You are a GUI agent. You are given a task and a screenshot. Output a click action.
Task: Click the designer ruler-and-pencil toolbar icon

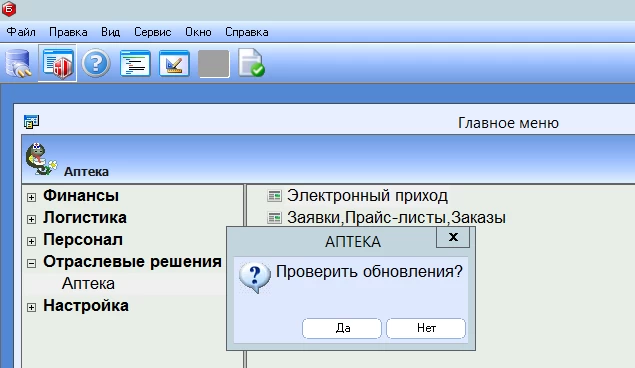coord(174,64)
